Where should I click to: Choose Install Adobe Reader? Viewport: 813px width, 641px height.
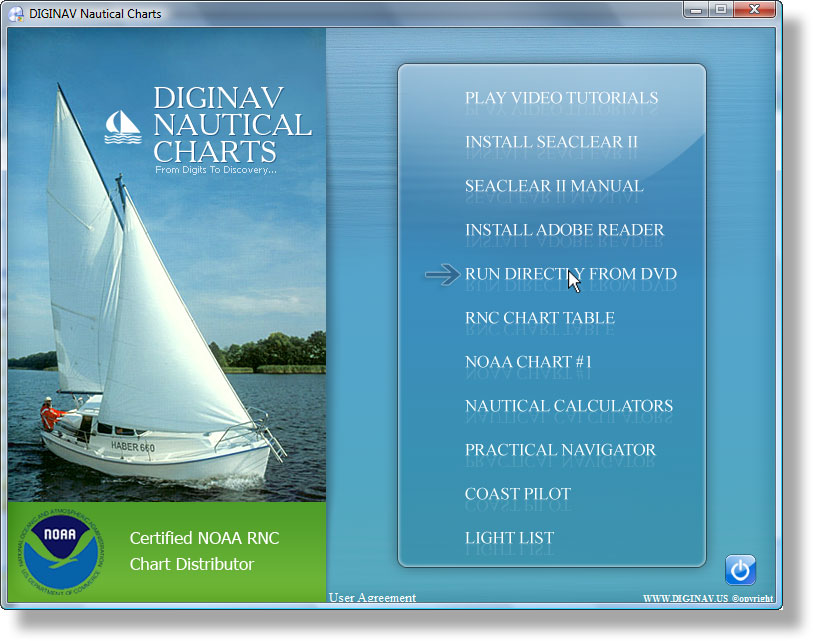(564, 230)
